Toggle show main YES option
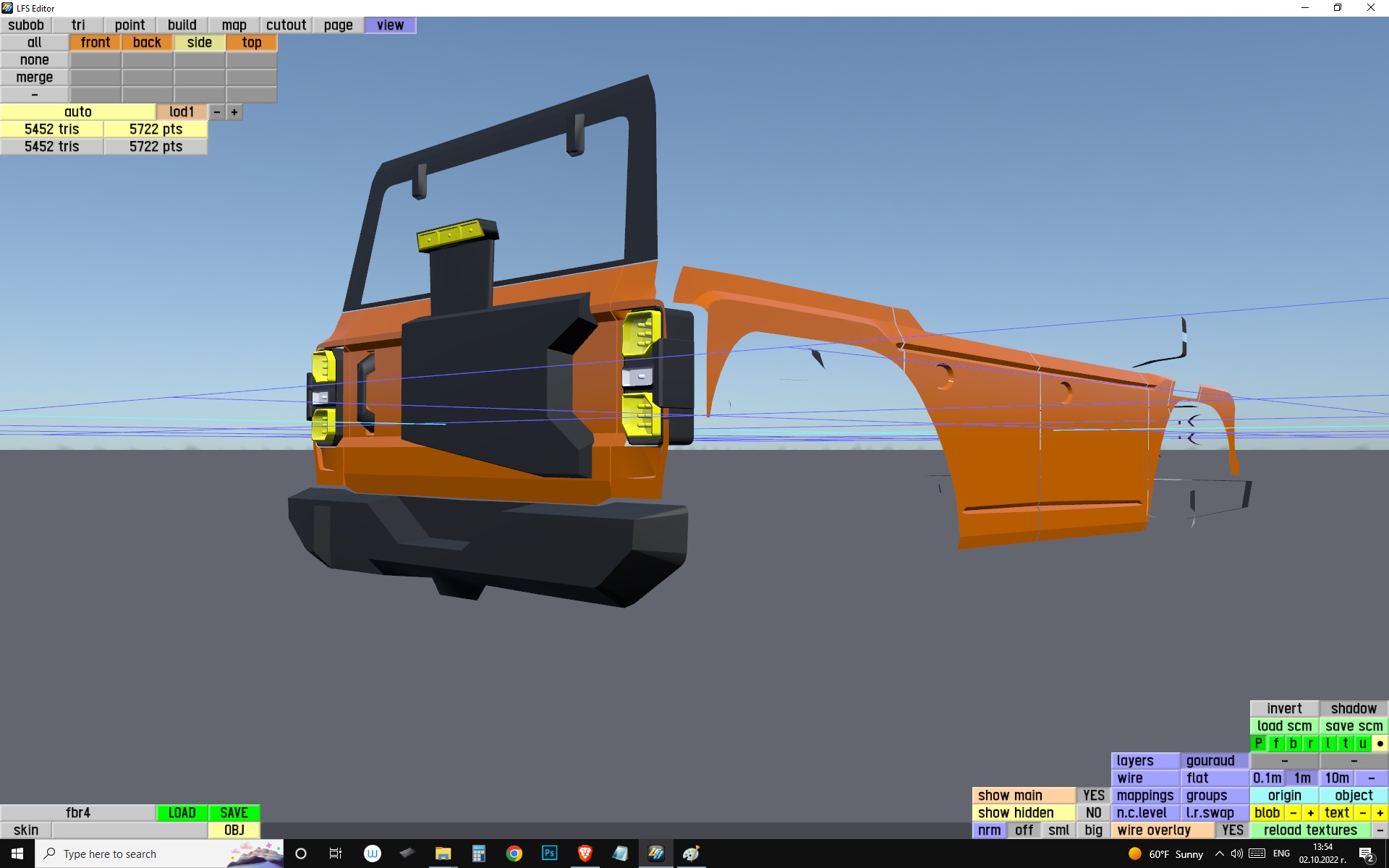1389x868 pixels. [1093, 796]
